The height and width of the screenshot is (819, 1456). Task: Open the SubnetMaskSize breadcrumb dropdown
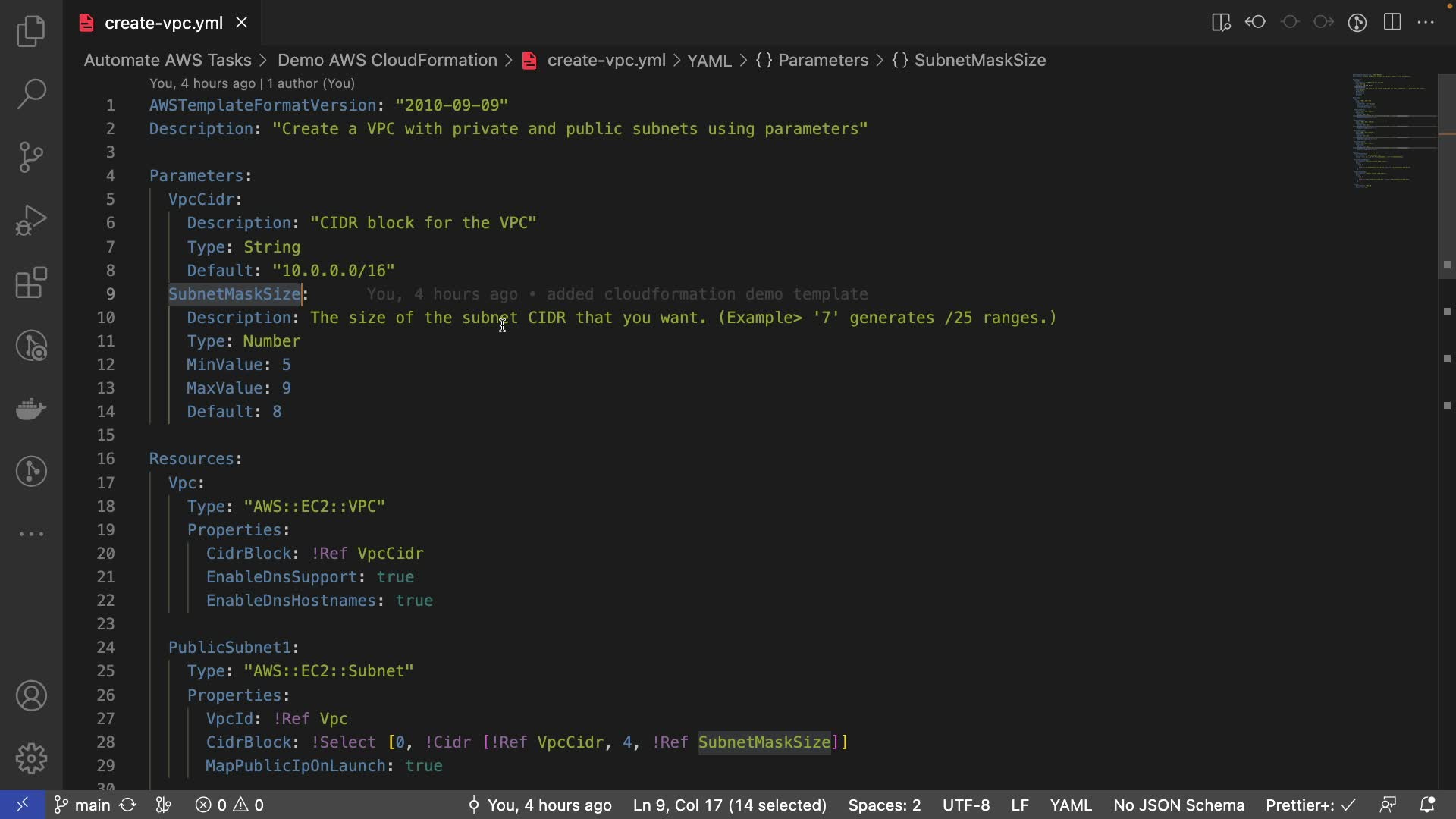click(x=979, y=61)
